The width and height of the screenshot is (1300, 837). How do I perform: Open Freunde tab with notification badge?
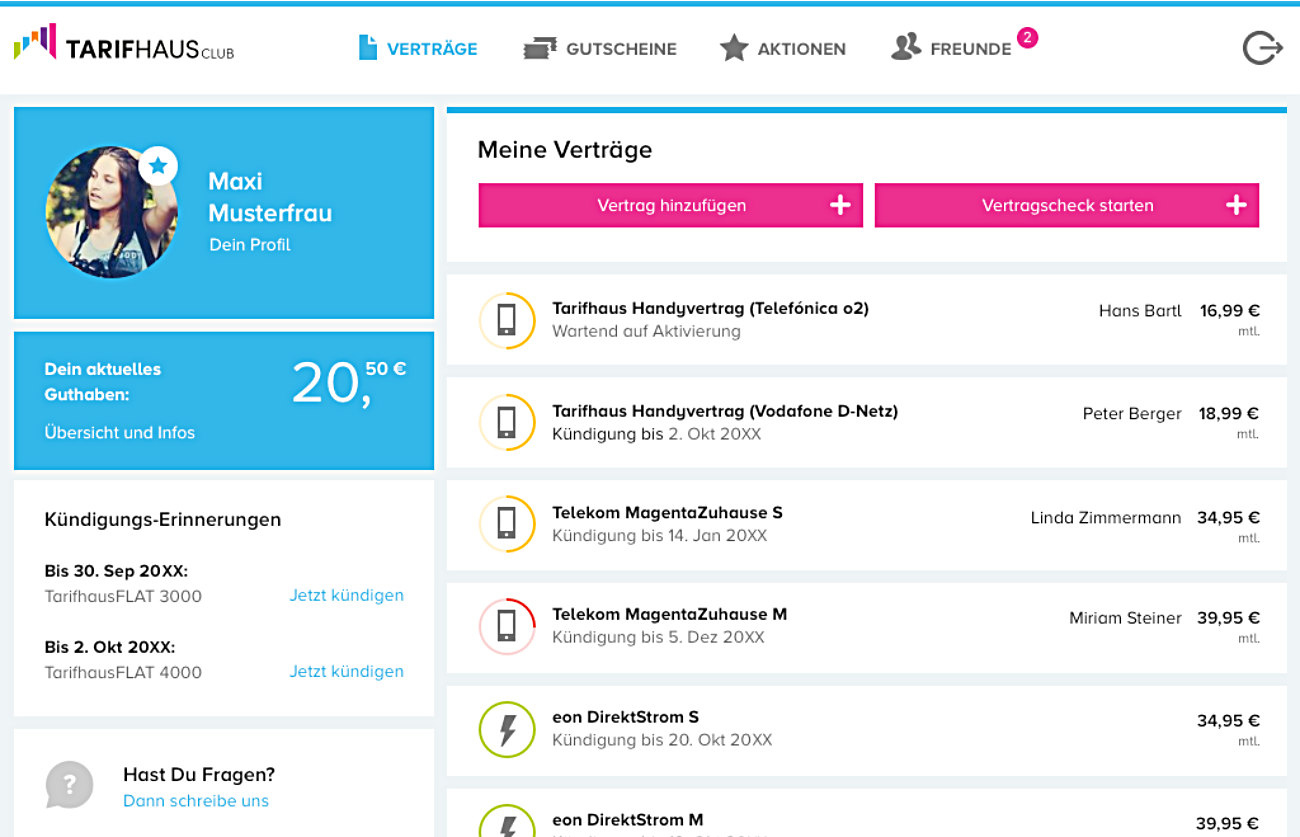coord(953,48)
